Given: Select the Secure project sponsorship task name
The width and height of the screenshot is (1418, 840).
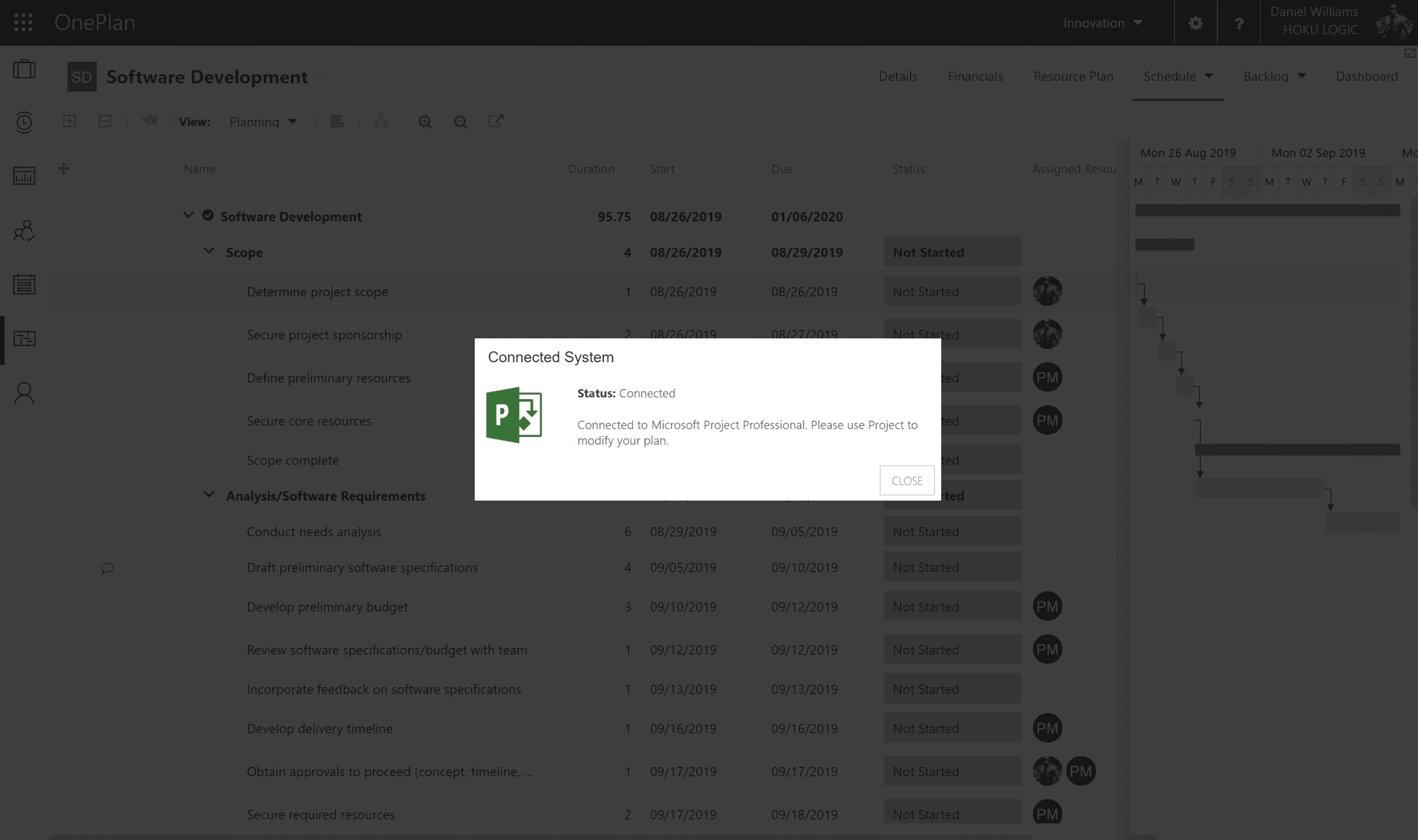Looking at the screenshot, I should 325,334.
